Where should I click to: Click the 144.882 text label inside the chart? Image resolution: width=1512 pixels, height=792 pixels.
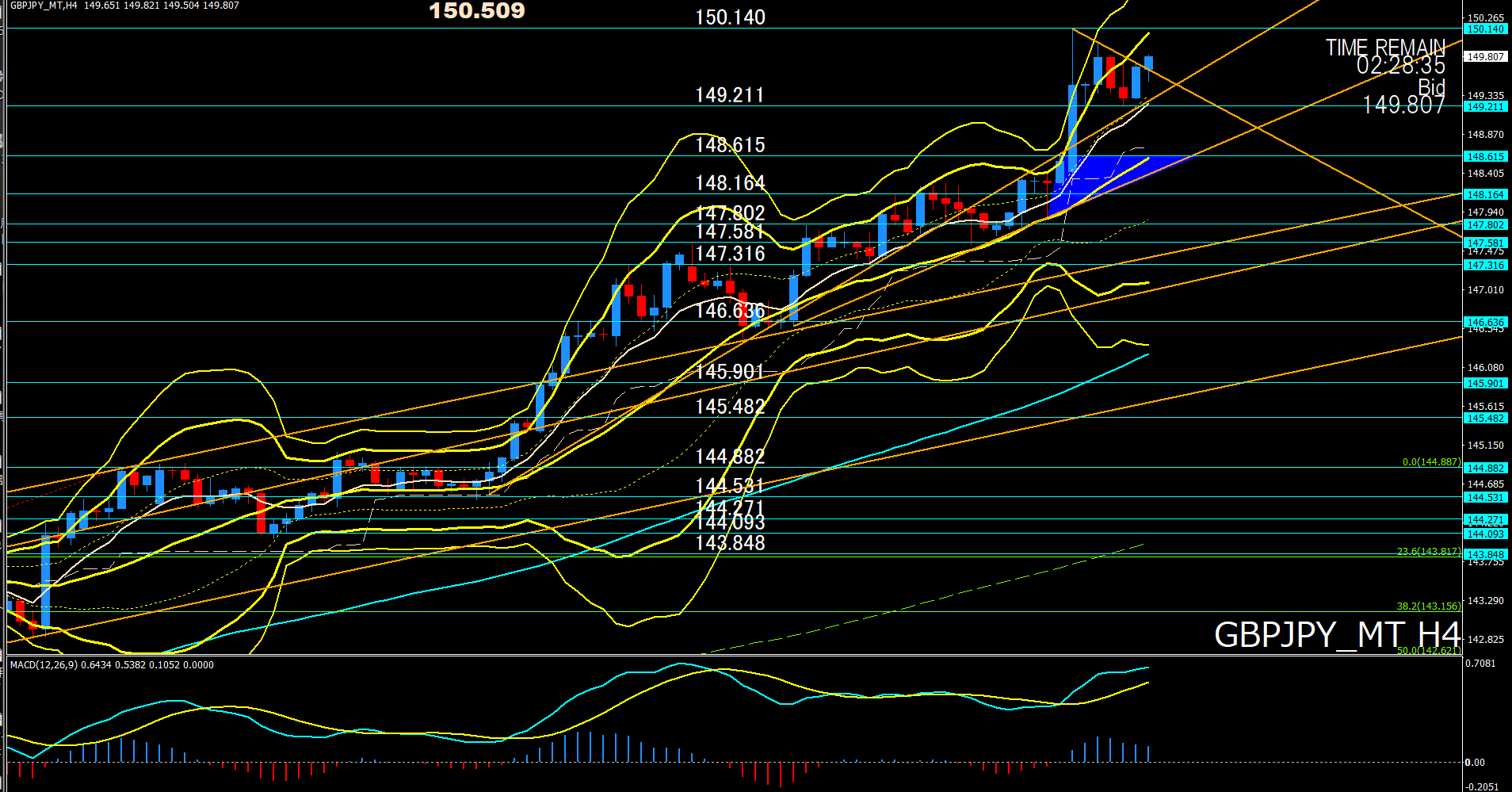coord(730,457)
